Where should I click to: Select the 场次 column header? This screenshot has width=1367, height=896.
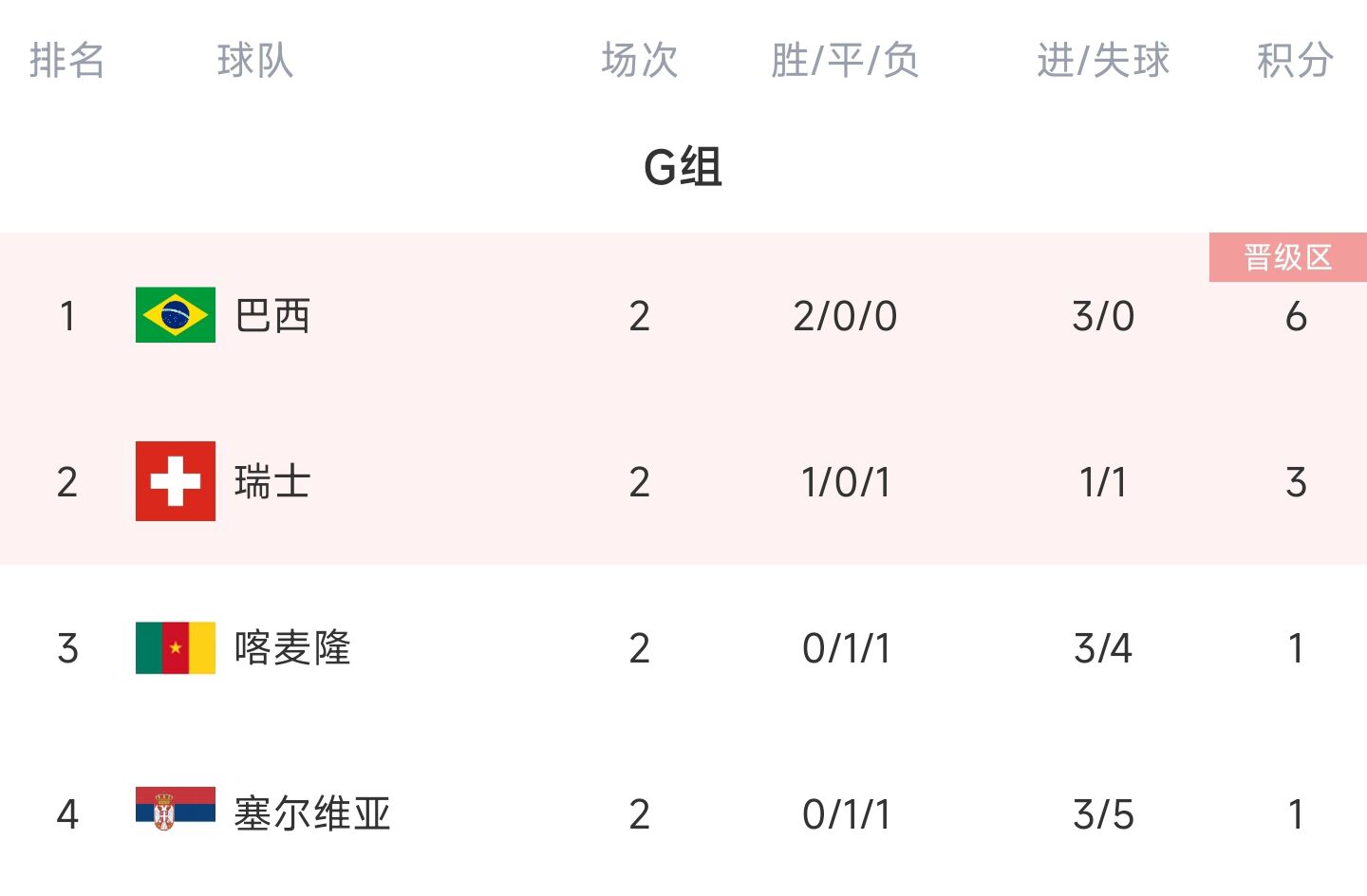pos(640,60)
